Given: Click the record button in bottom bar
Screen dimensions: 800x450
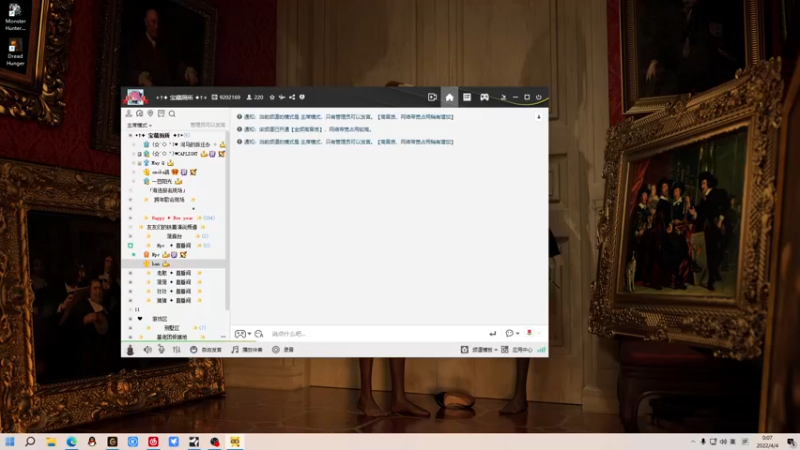Looking at the screenshot, I should click(283, 349).
